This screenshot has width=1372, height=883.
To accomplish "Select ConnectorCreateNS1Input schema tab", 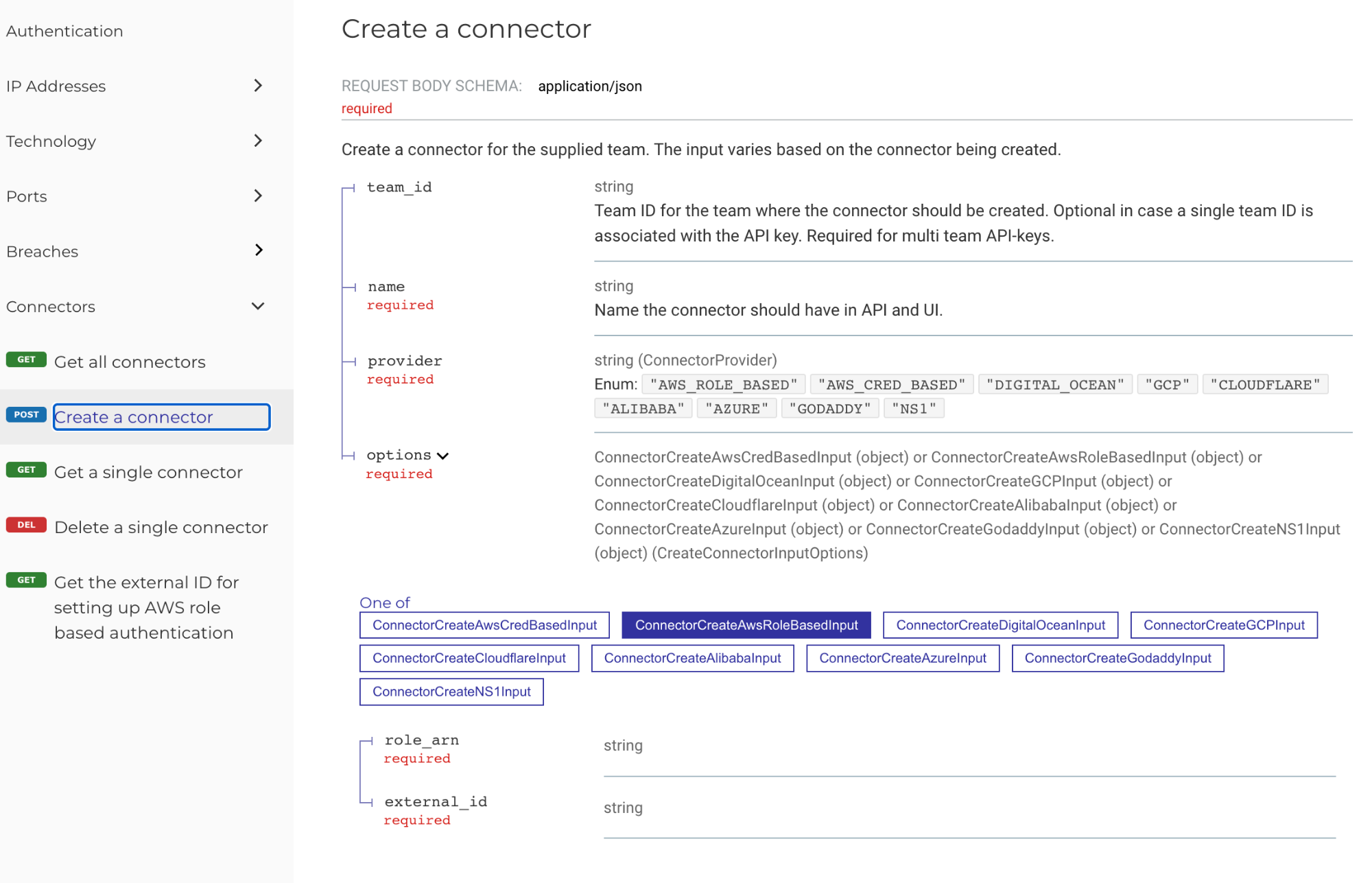I will coord(451,692).
